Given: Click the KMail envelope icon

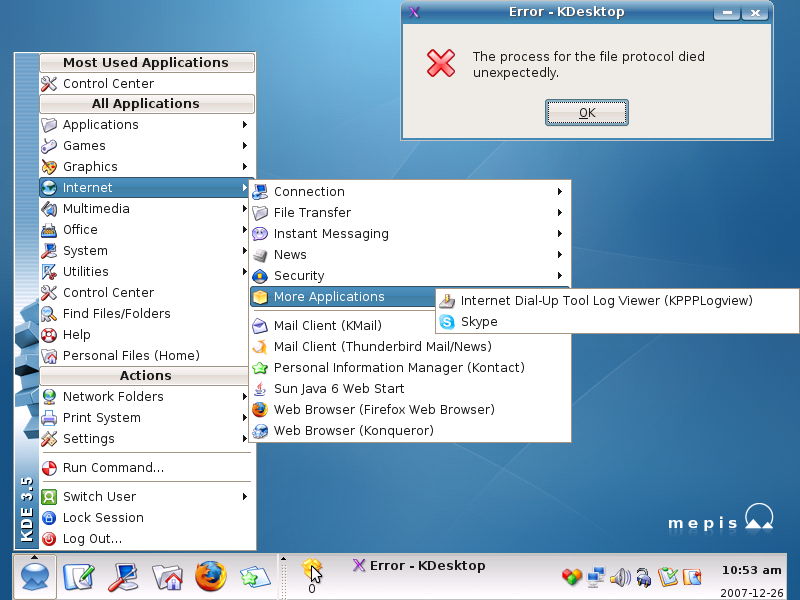Looking at the screenshot, I should [260, 326].
